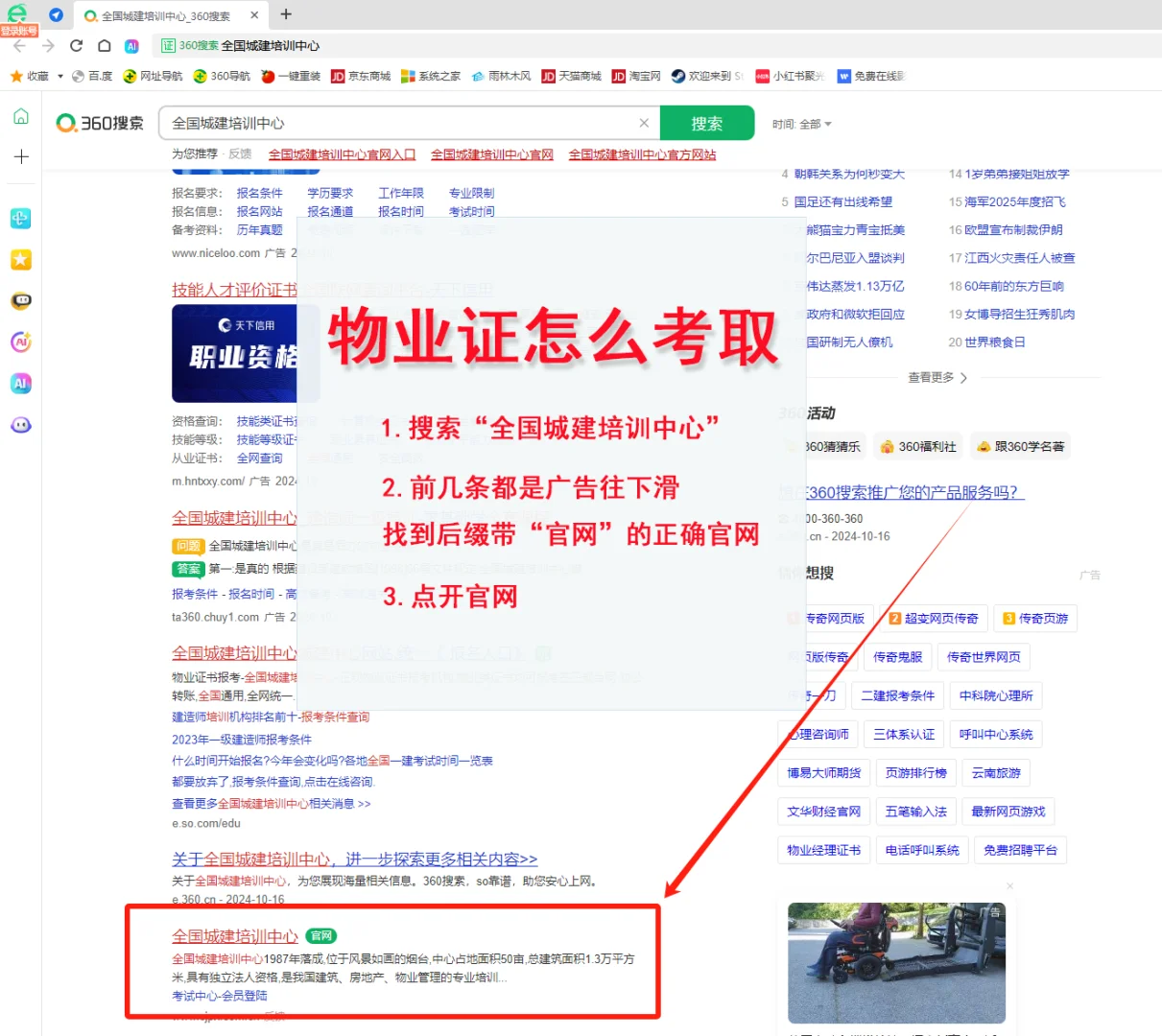This screenshot has width=1162, height=1036.
Task: Click the chat bot icon in the sidebar
Action: pos(21,301)
